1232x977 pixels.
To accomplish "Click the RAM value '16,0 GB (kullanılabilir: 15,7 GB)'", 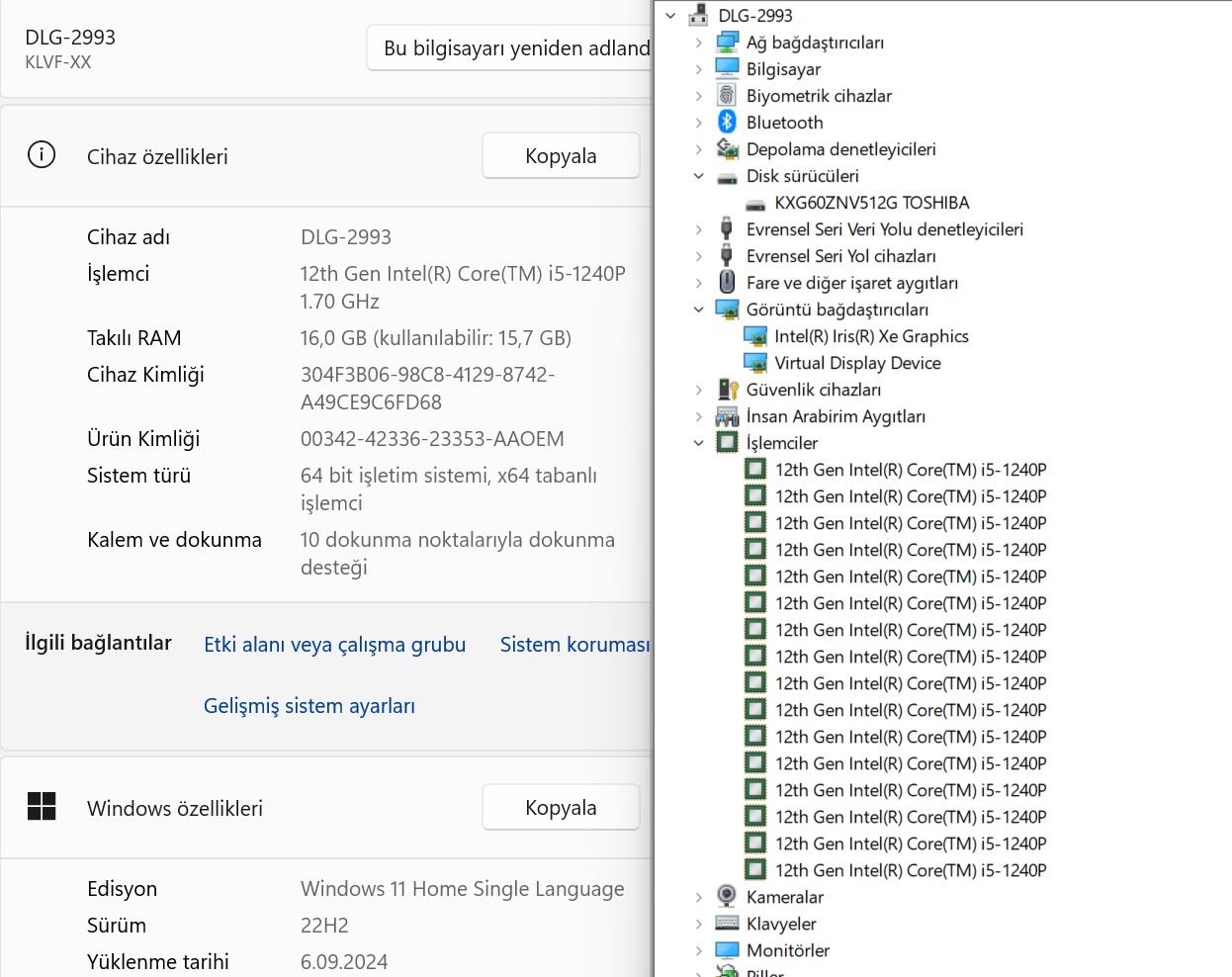I will (x=436, y=338).
